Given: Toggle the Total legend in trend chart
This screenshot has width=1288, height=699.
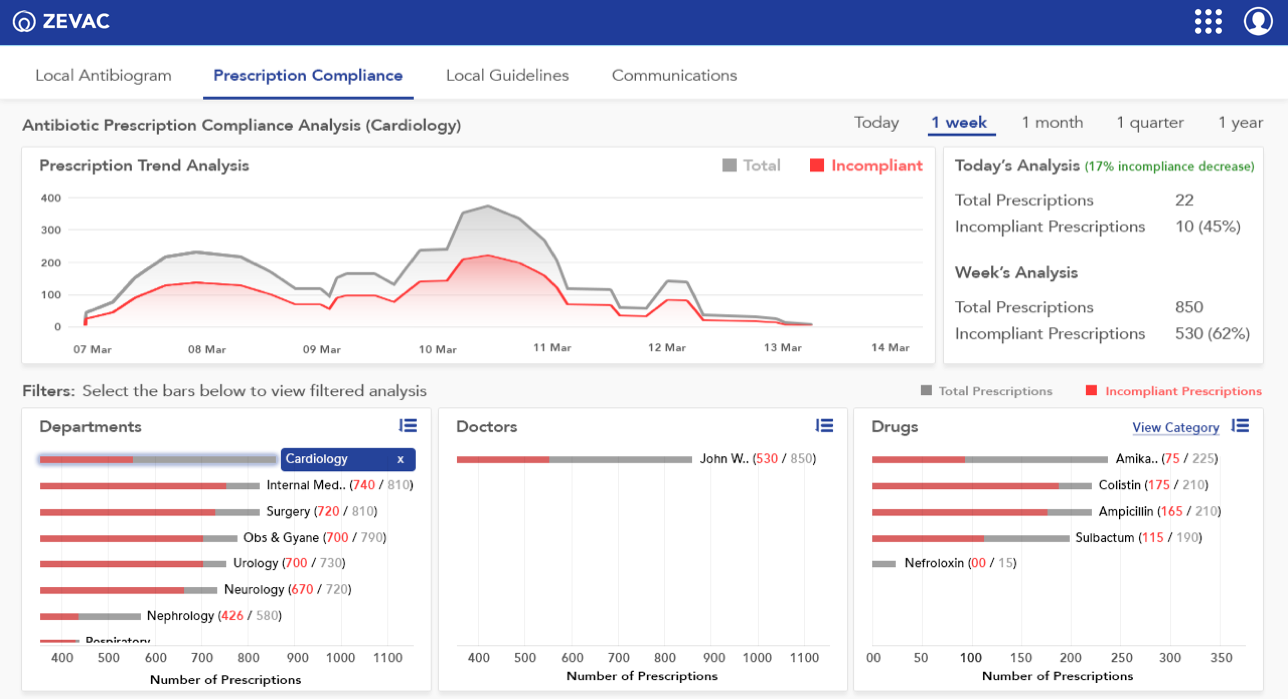Looking at the screenshot, I should coord(751,166).
